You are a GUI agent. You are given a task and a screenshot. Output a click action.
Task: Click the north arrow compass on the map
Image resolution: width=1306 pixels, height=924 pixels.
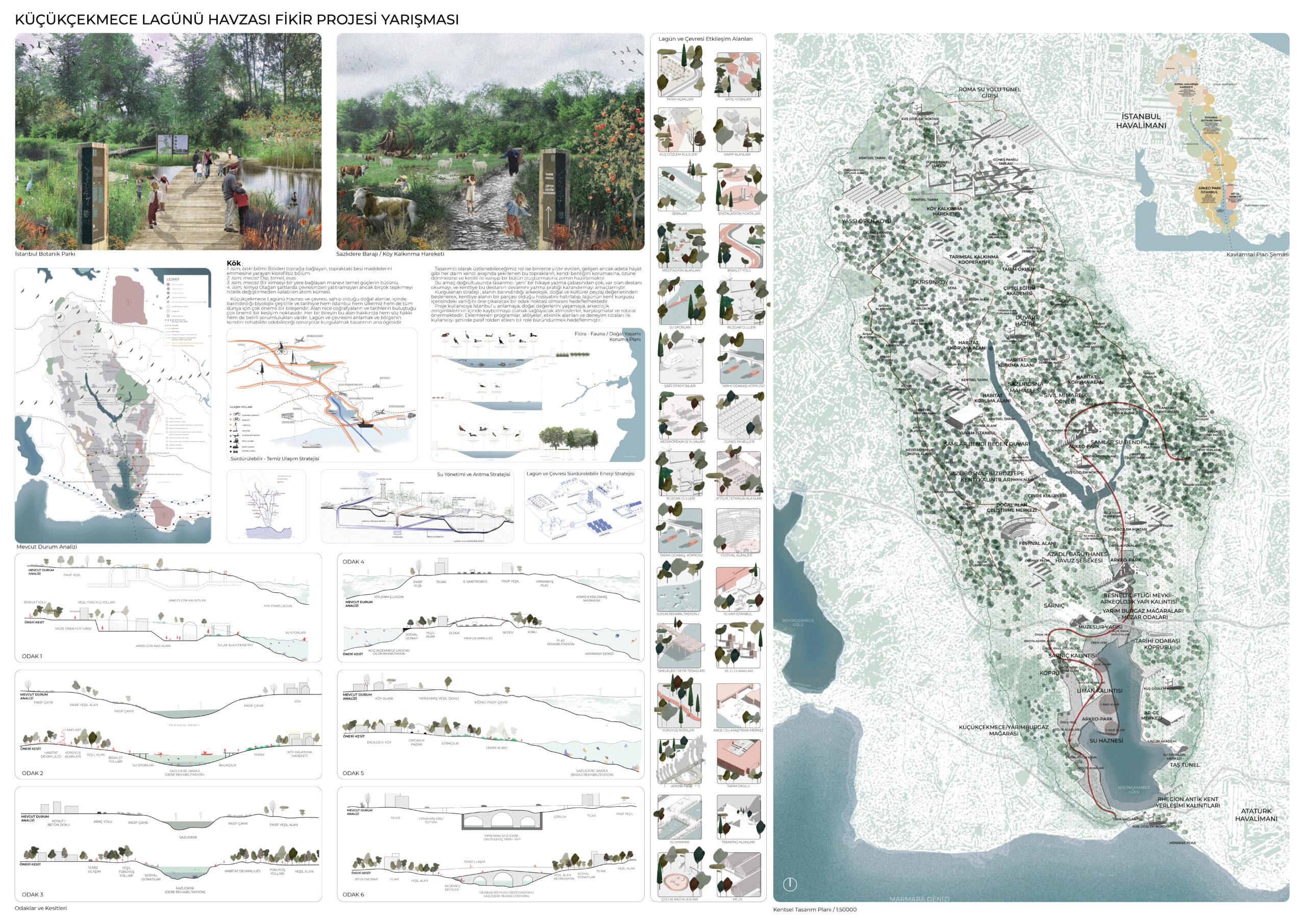click(790, 884)
